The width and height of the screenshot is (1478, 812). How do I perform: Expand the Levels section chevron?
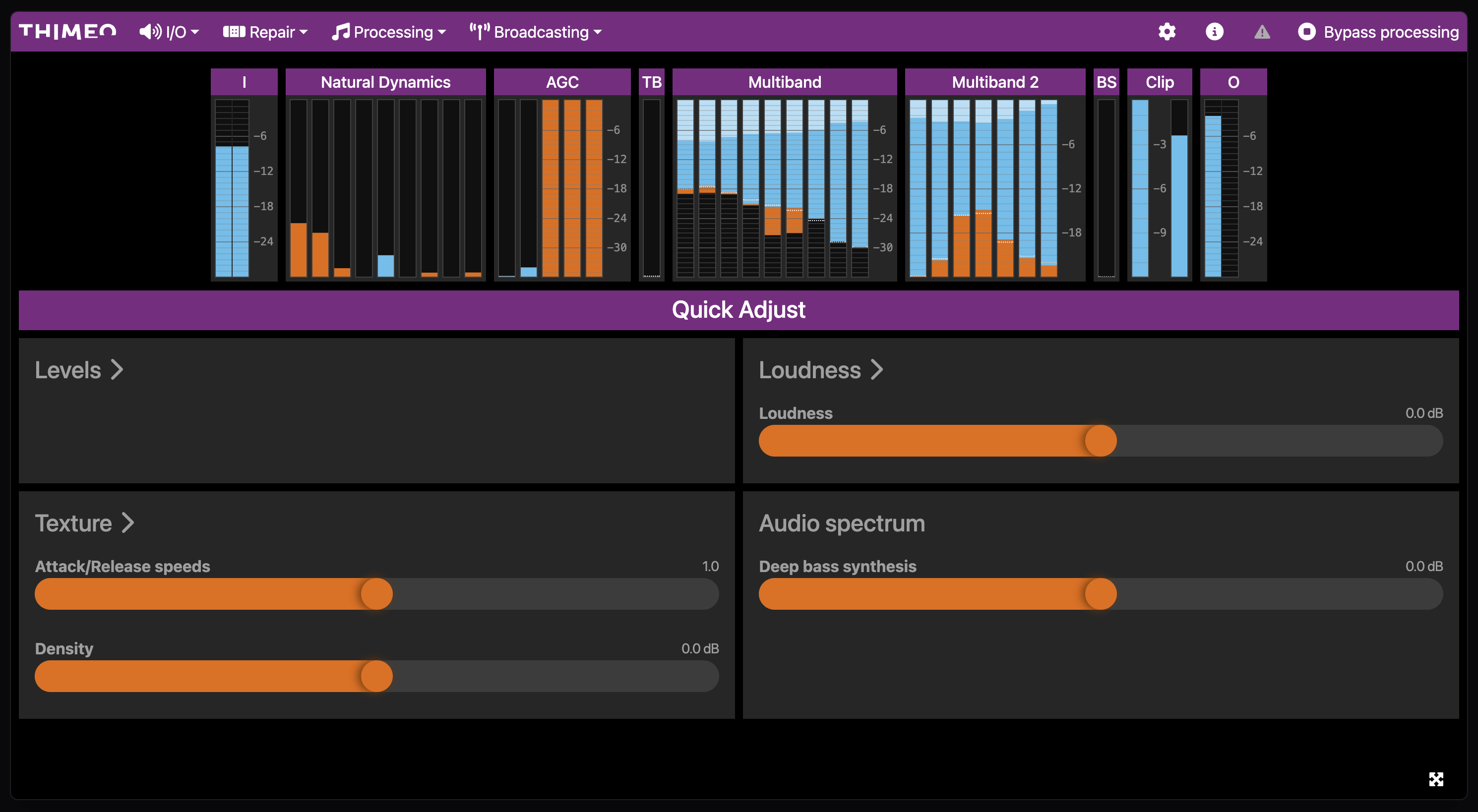[x=117, y=370]
